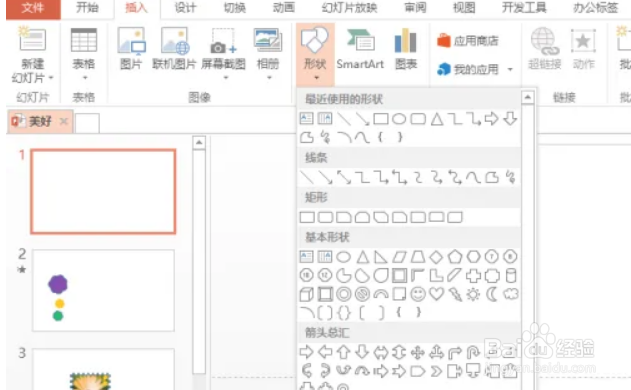Switch to the 开始 home tab
Viewport: 631px width, 390px height.
coord(87,8)
